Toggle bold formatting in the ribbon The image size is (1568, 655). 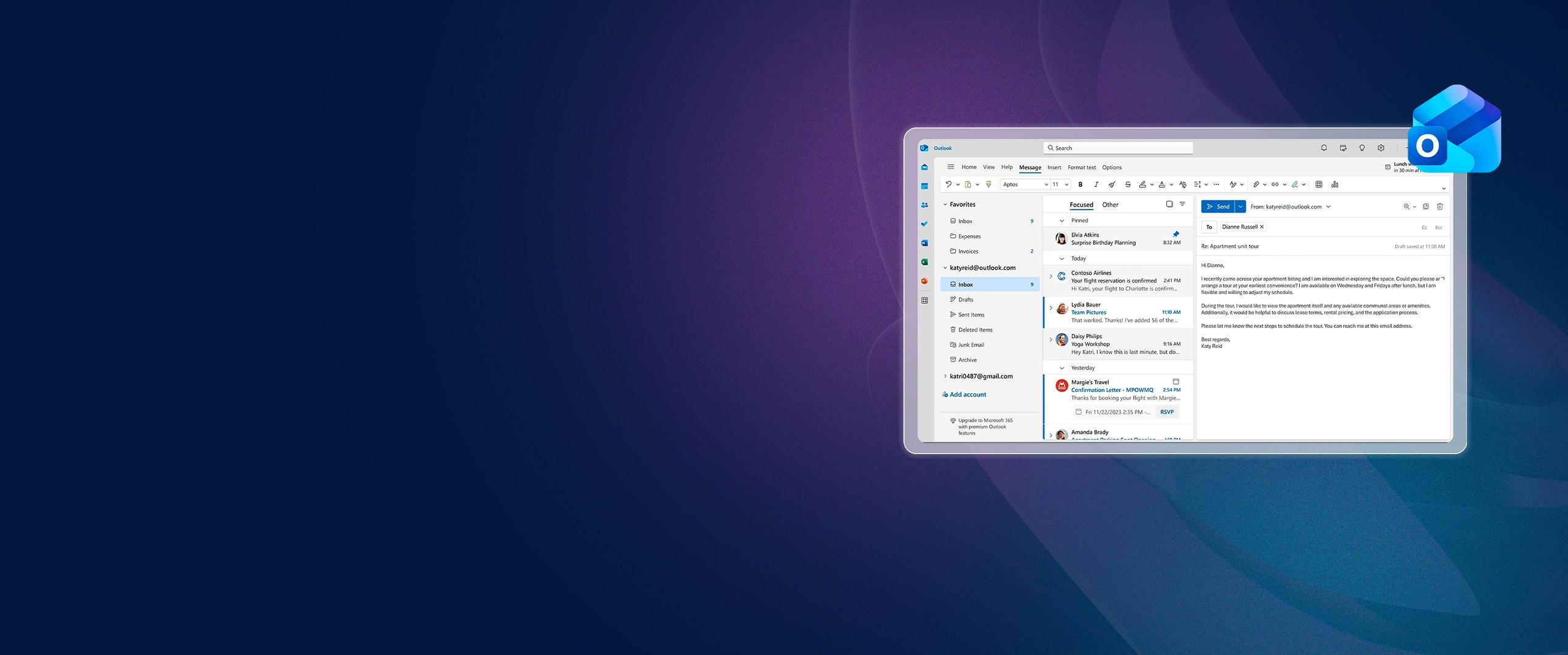coord(1080,184)
